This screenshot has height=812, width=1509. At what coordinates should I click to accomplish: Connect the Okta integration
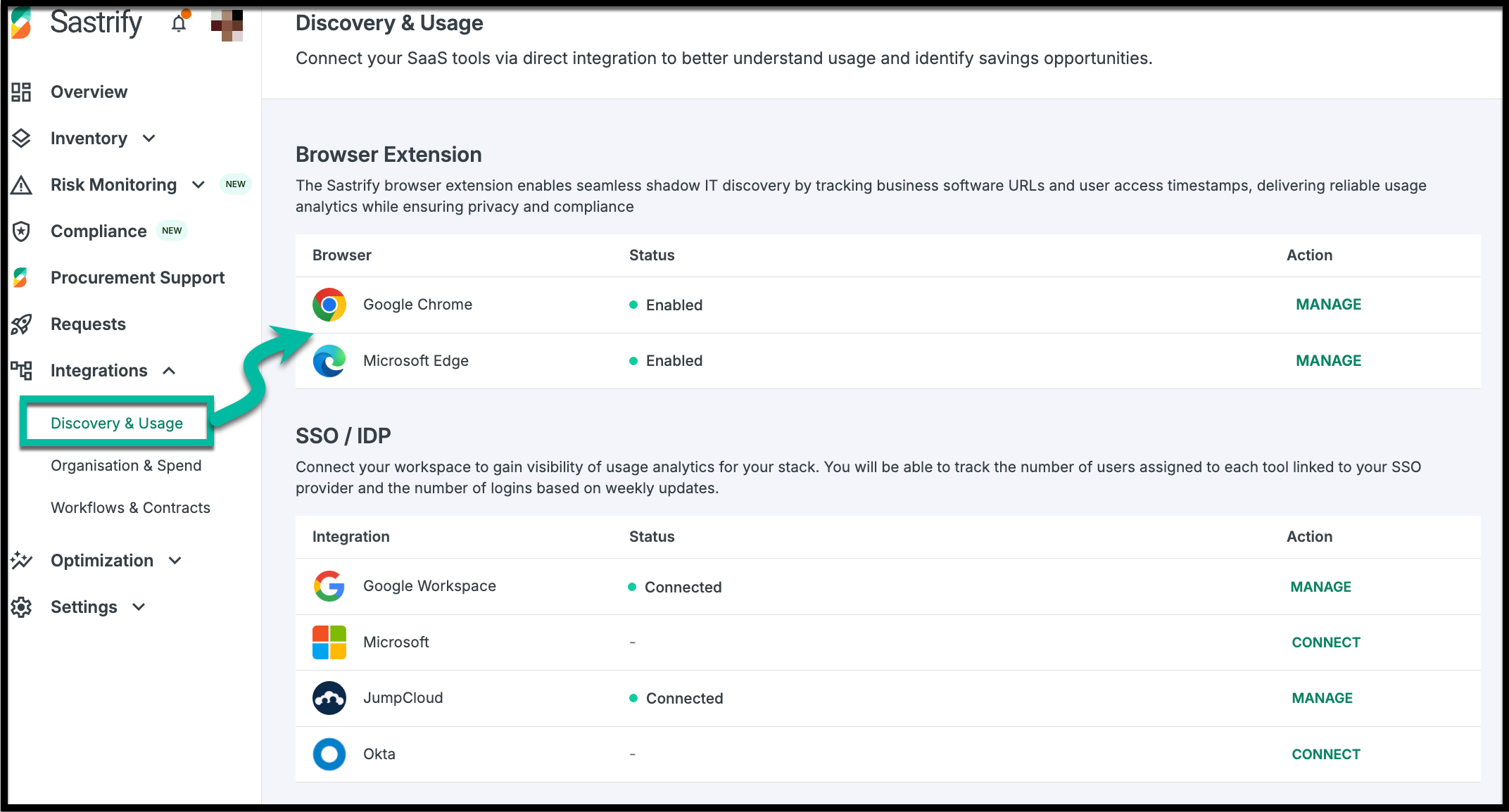point(1326,754)
